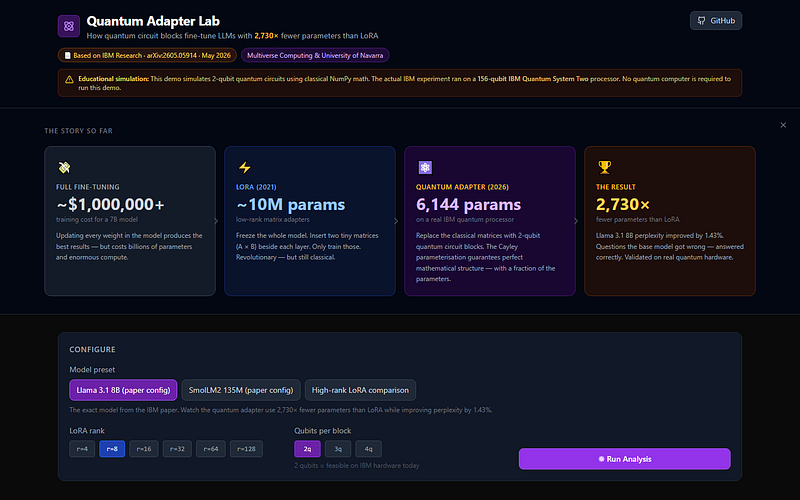Click the trophy icon in The Result card
800x500 pixels.
pos(605,167)
